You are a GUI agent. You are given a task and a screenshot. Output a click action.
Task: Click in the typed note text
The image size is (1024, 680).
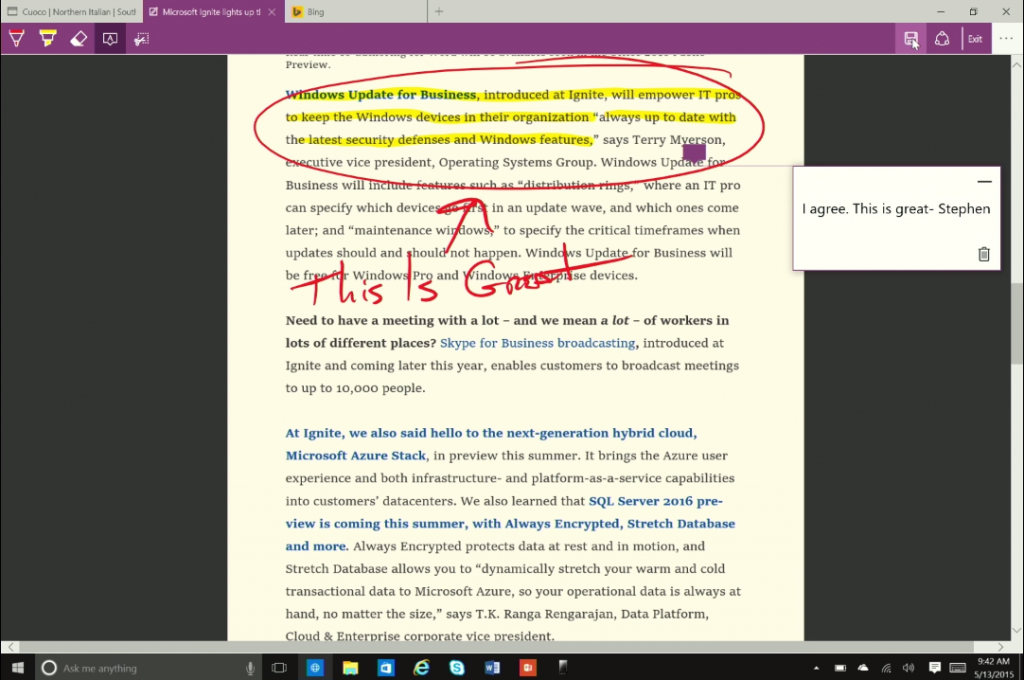(x=896, y=209)
